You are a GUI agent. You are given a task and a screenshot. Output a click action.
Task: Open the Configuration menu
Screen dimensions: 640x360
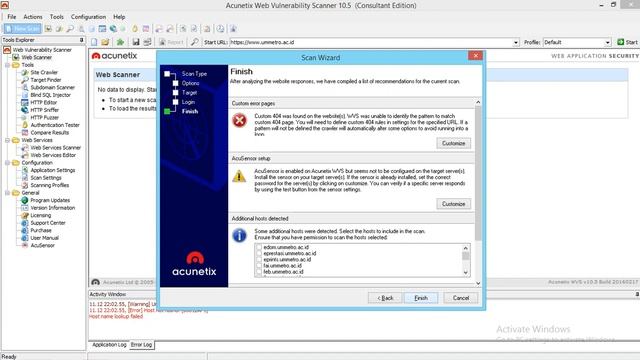[x=88, y=17]
